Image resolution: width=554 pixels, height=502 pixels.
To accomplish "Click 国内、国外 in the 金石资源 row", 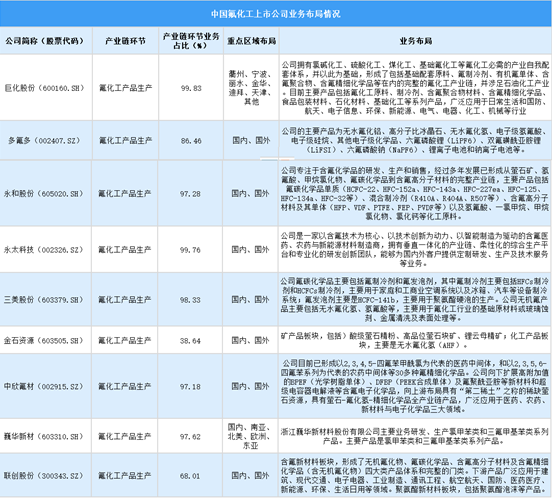I will tap(251, 341).
